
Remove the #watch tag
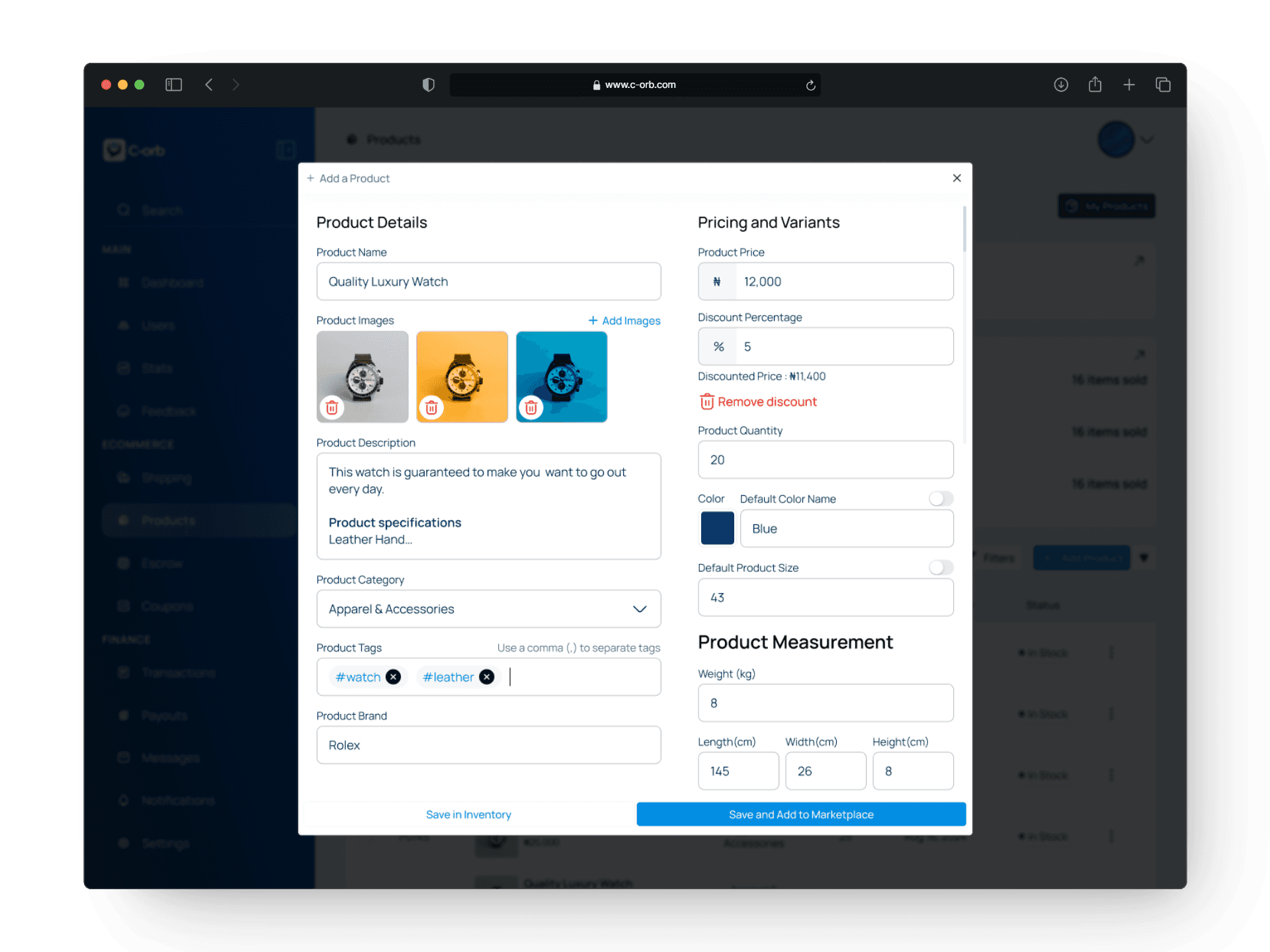click(393, 677)
